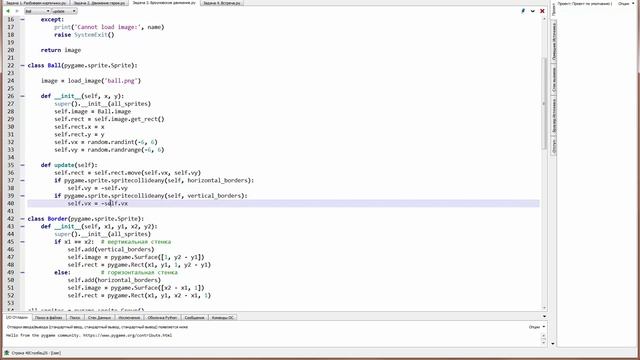Collapse horizontal_borders if block line 37
Image resolution: width=640 pixels, height=360 pixels.
coord(22,180)
